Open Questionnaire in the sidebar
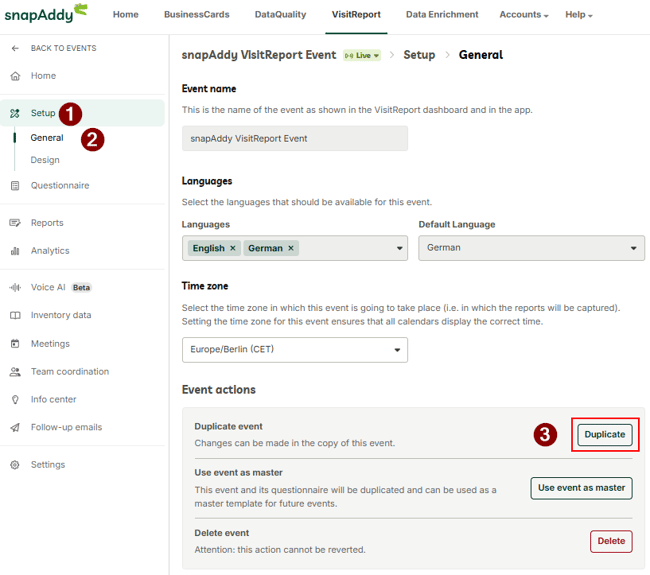The width and height of the screenshot is (650, 575). (60, 186)
